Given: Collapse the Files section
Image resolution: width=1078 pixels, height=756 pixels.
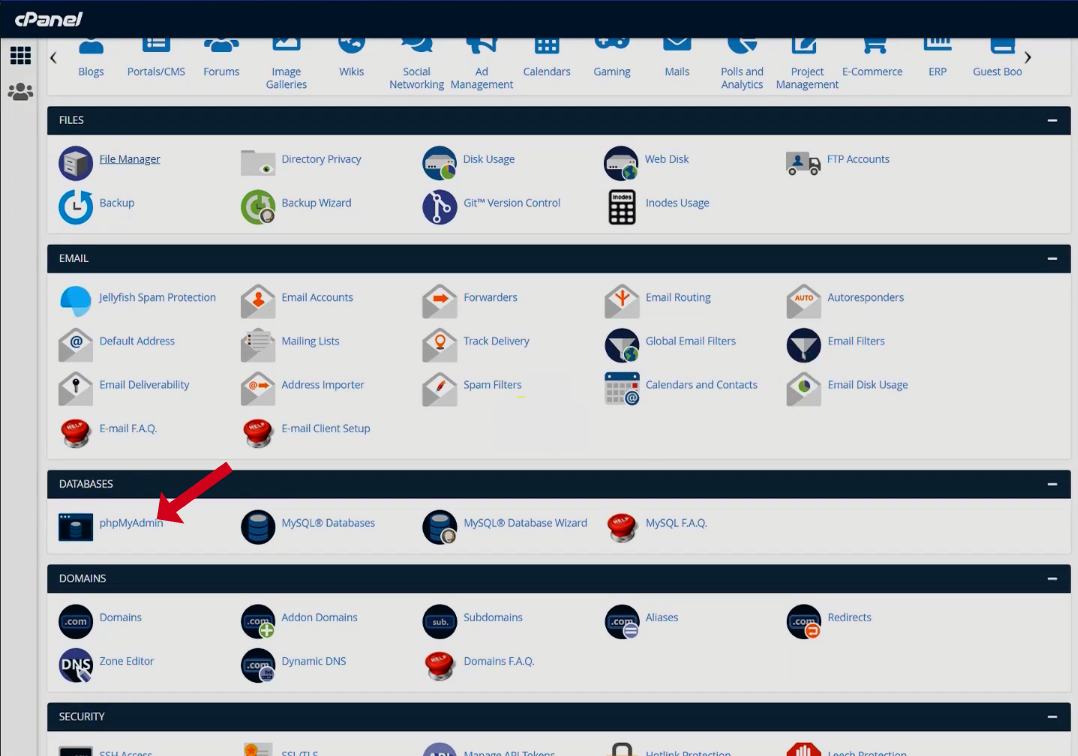Looking at the screenshot, I should coord(1051,120).
